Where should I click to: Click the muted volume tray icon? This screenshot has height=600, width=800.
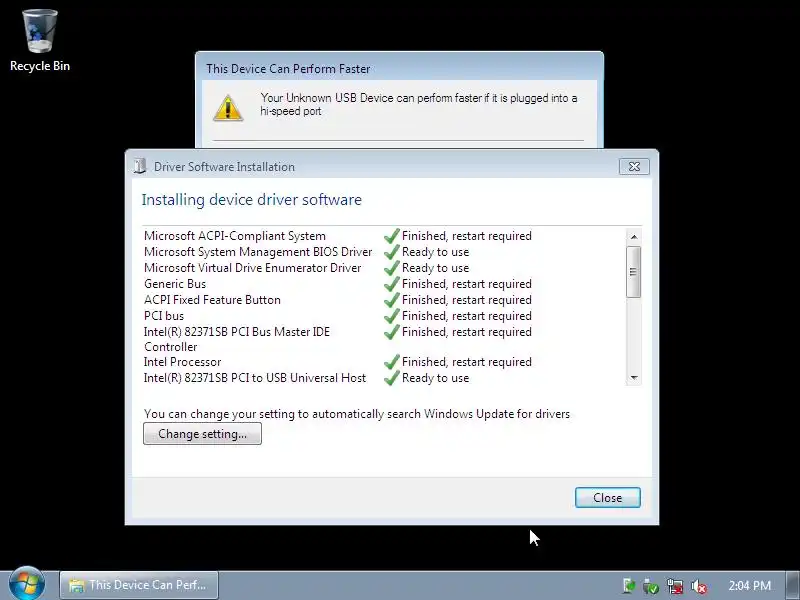pyautogui.click(x=698, y=586)
